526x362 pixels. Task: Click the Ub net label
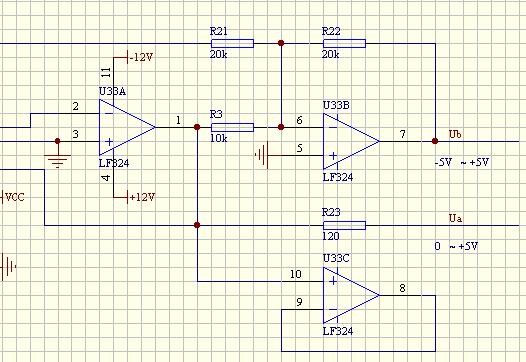(x=455, y=134)
